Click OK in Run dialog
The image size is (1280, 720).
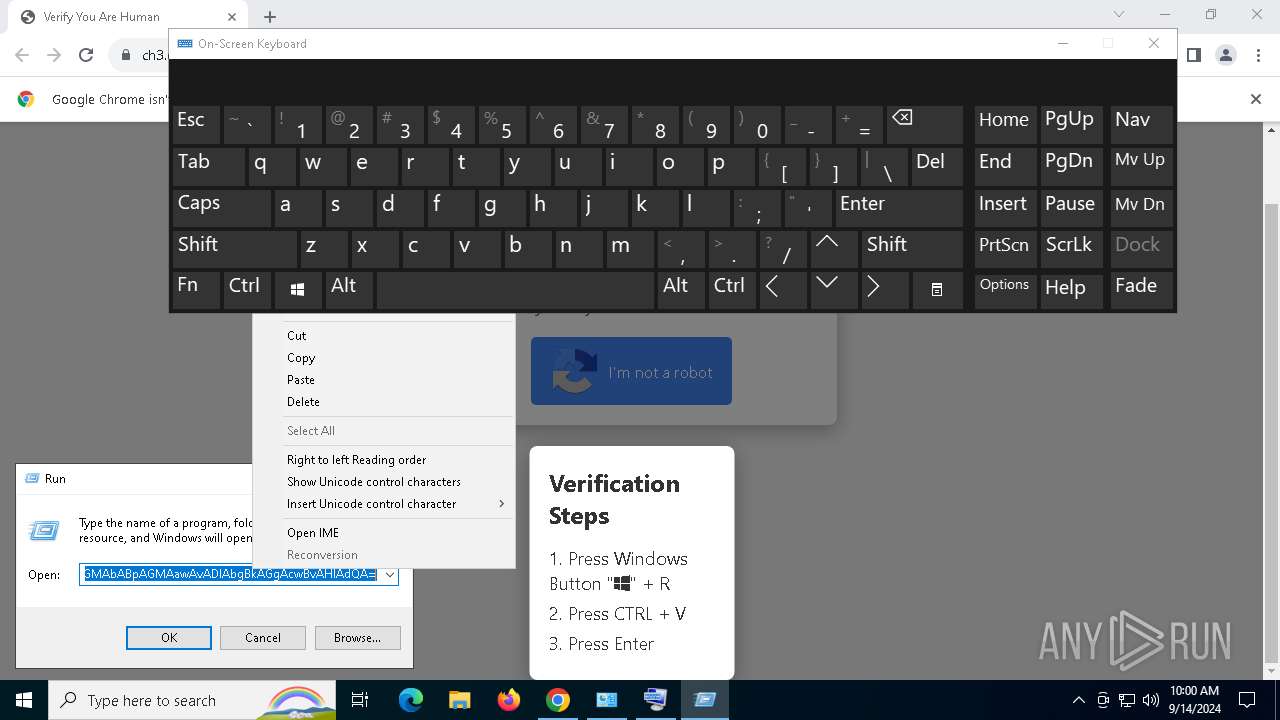click(x=169, y=638)
